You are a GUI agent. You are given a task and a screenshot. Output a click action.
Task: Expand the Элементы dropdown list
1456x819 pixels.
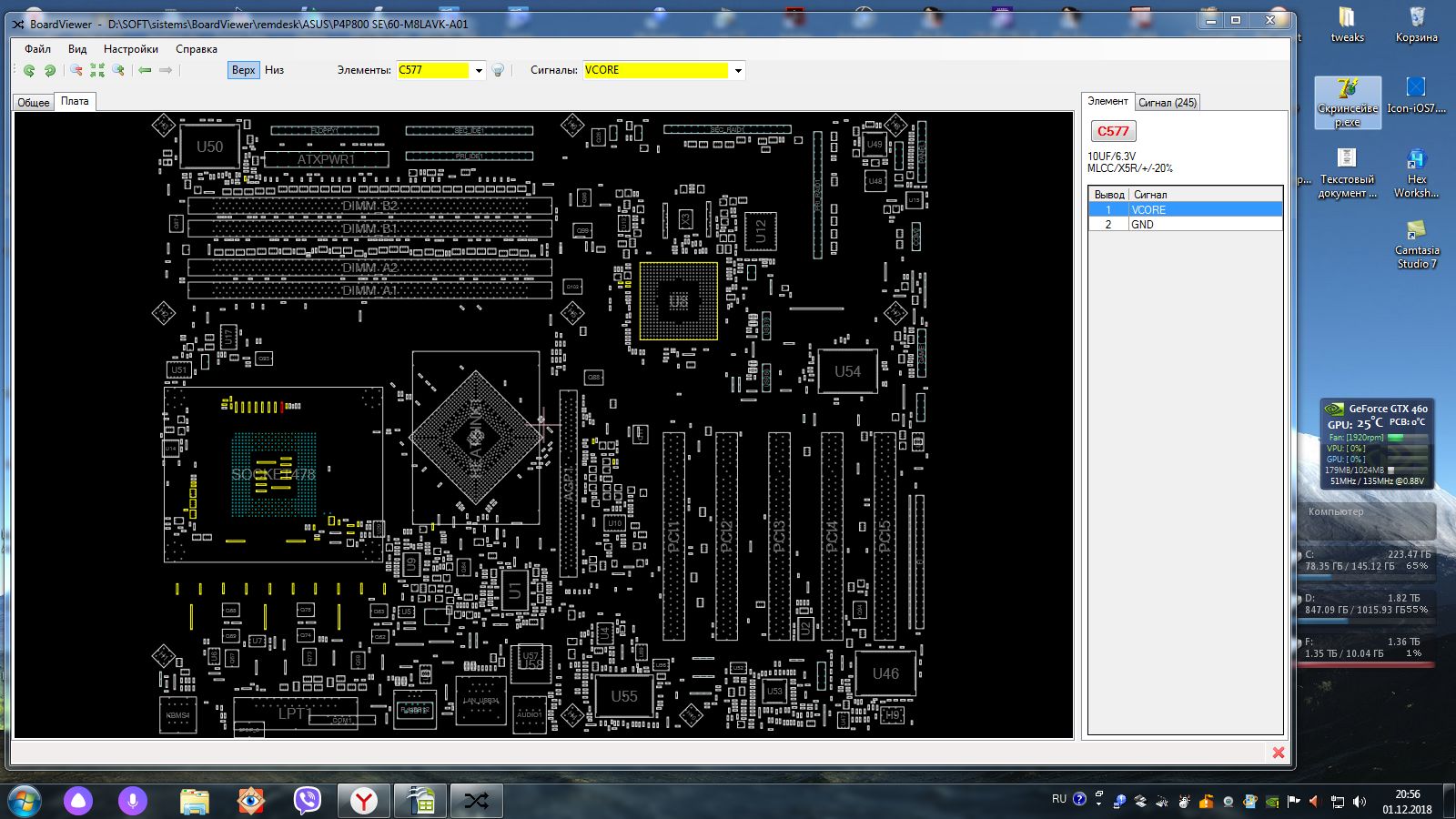[x=479, y=70]
